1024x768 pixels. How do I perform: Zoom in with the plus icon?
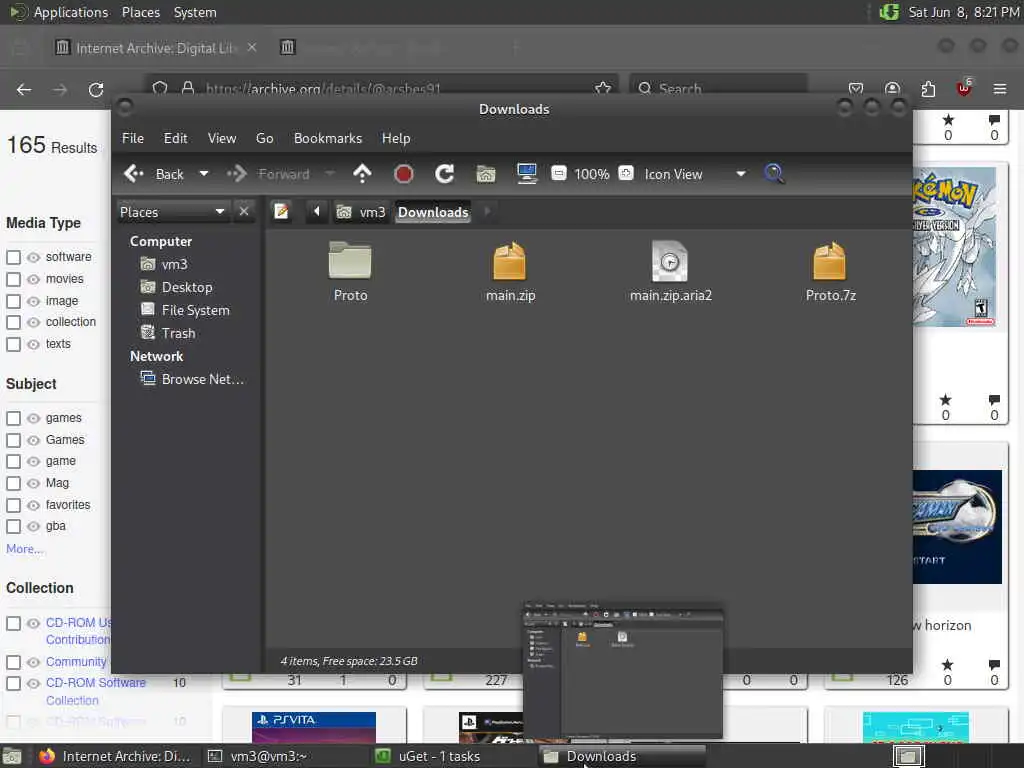626,173
